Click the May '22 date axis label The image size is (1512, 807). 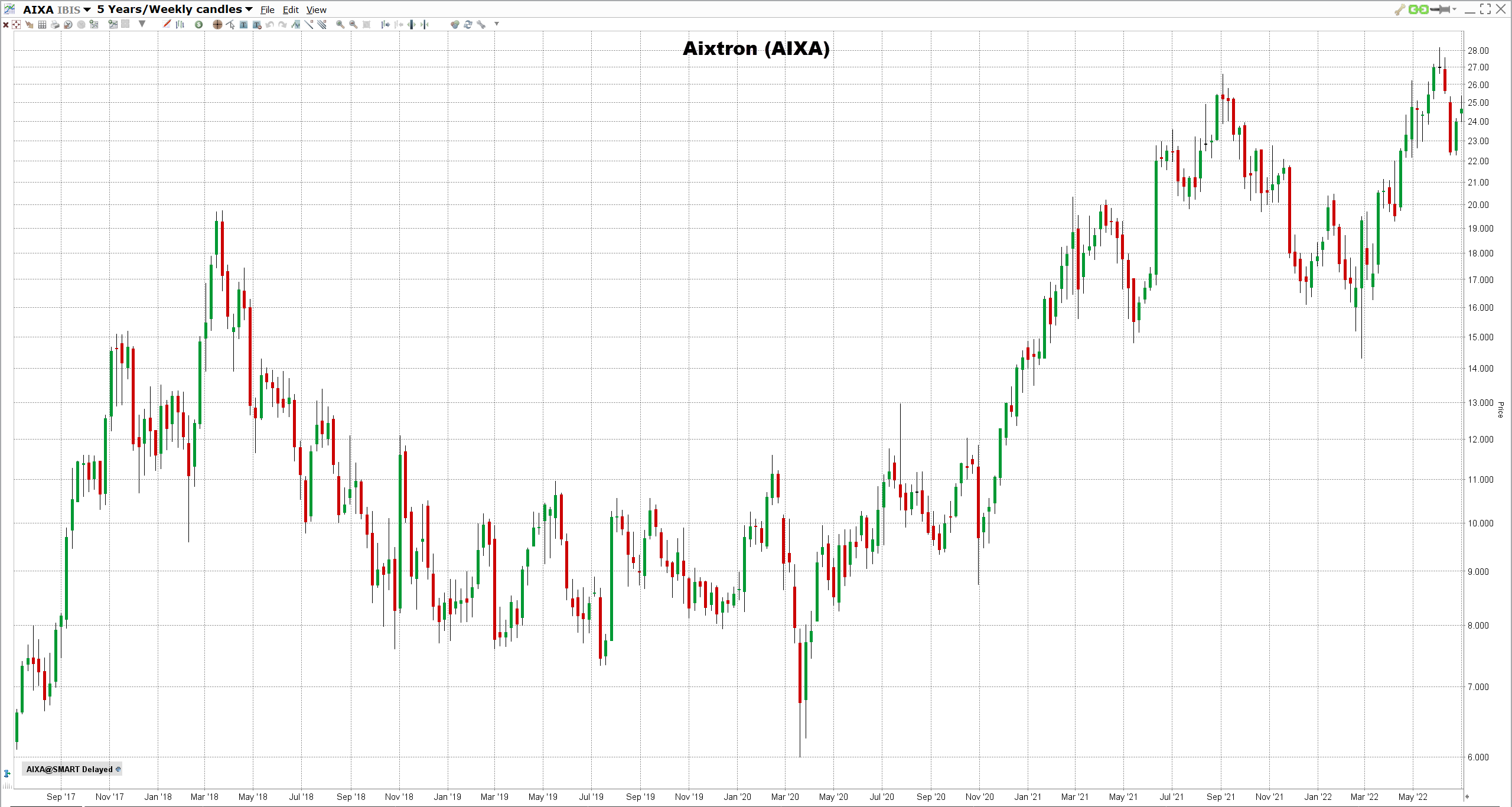(x=1413, y=797)
